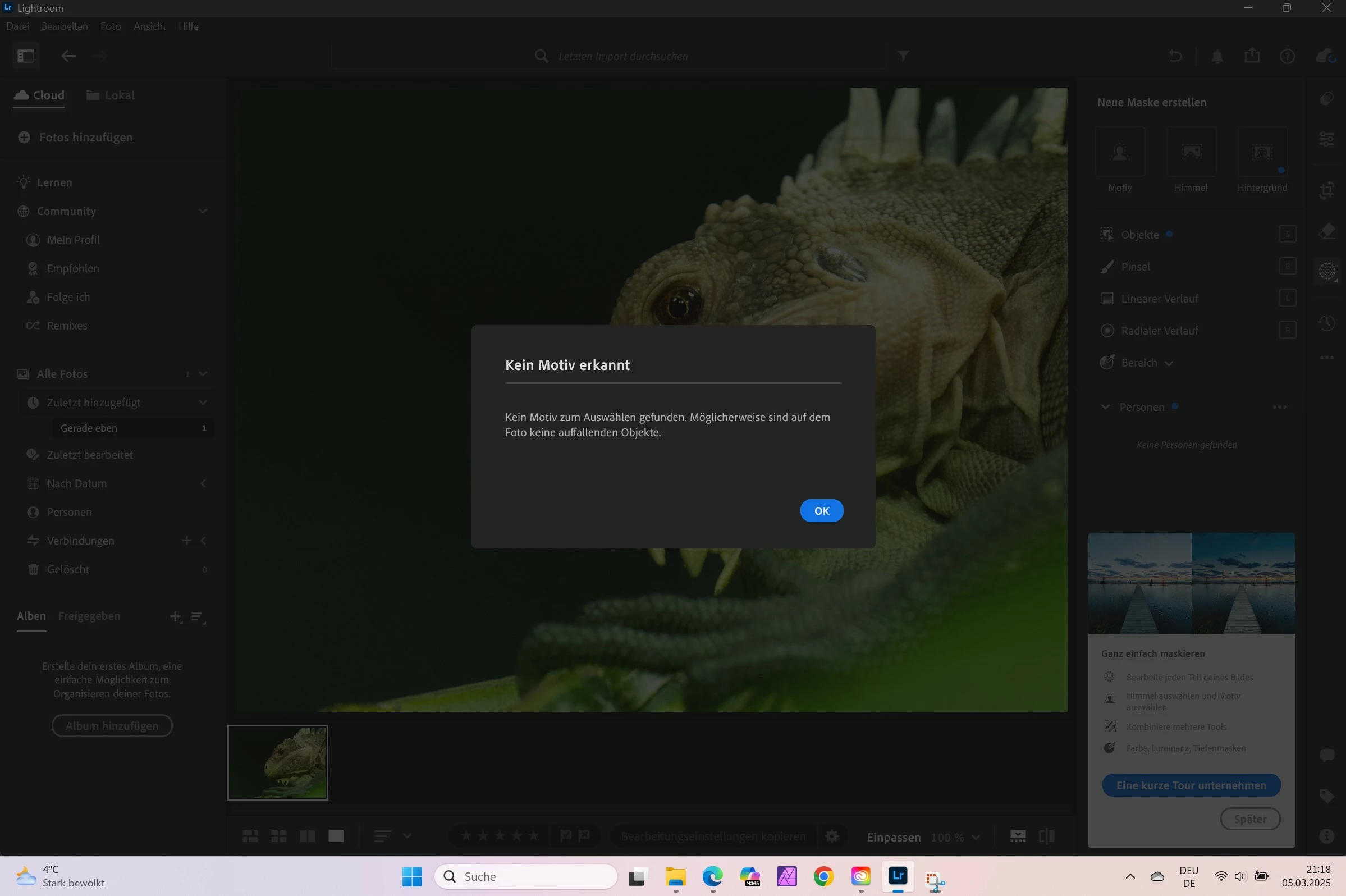Screen dimensions: 1346x896
Task: Open the crop tool in right sidebar
Action: click(1326, 190)
